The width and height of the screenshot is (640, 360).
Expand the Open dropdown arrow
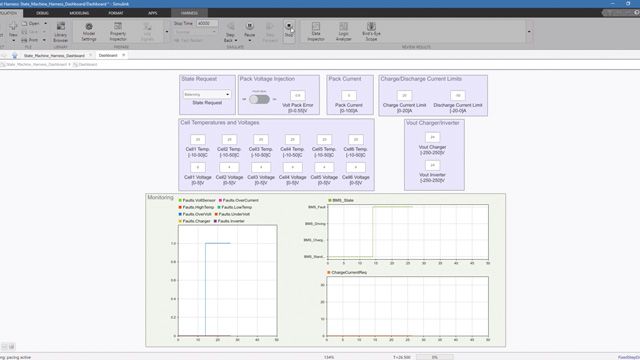(x=45, y=24)
